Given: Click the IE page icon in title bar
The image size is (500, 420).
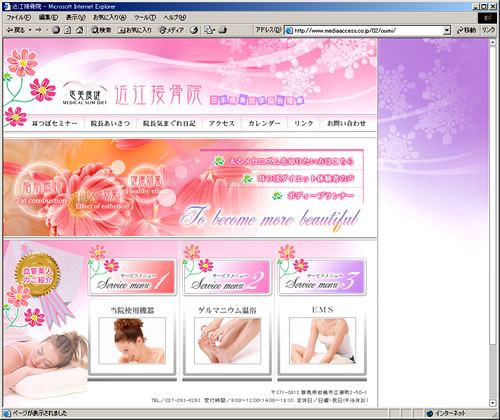Looking at the screenshot, I should 6,6.
